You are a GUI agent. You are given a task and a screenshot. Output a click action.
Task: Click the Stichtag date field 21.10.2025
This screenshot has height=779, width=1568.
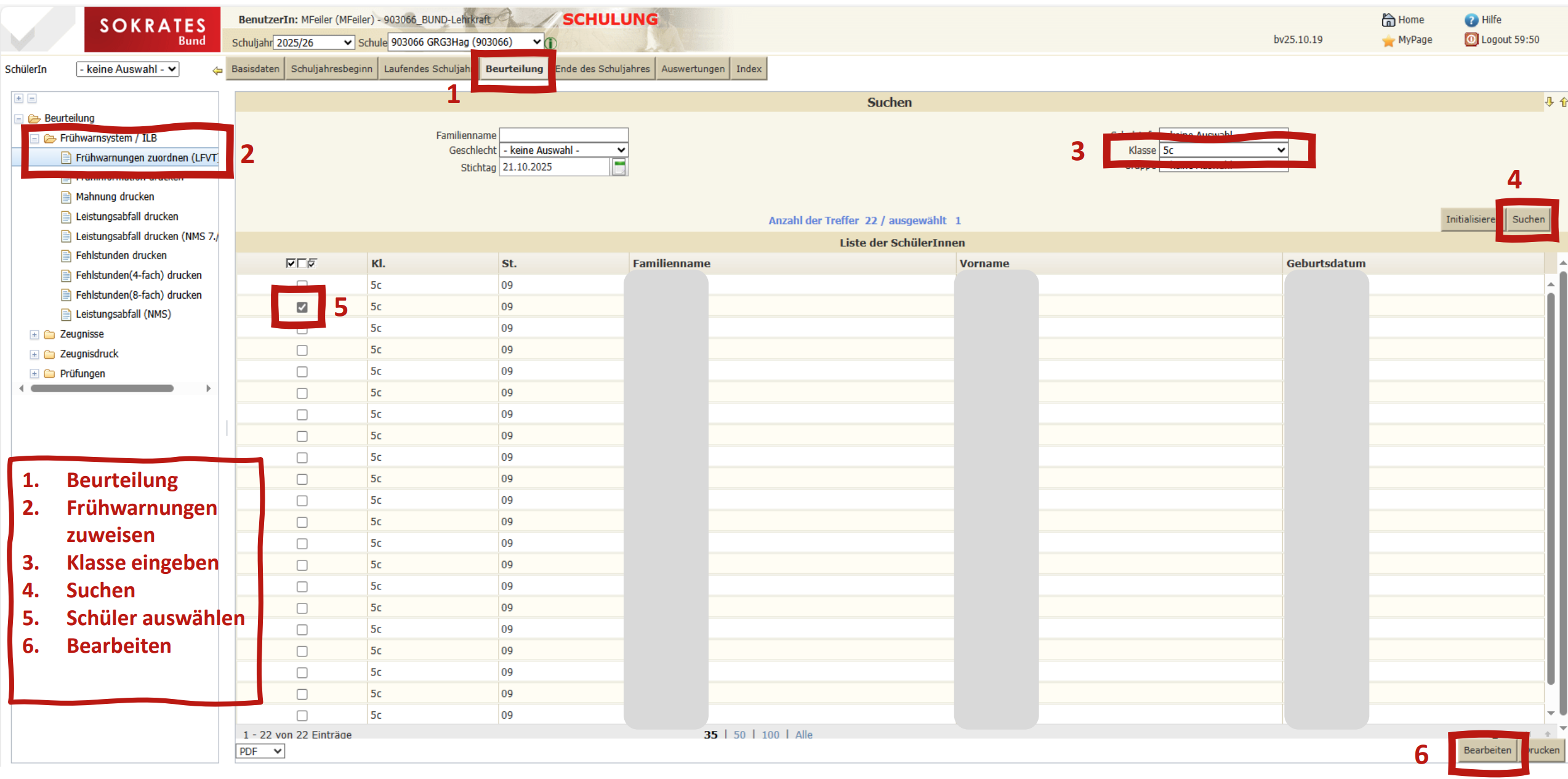[x=555, y=167]
